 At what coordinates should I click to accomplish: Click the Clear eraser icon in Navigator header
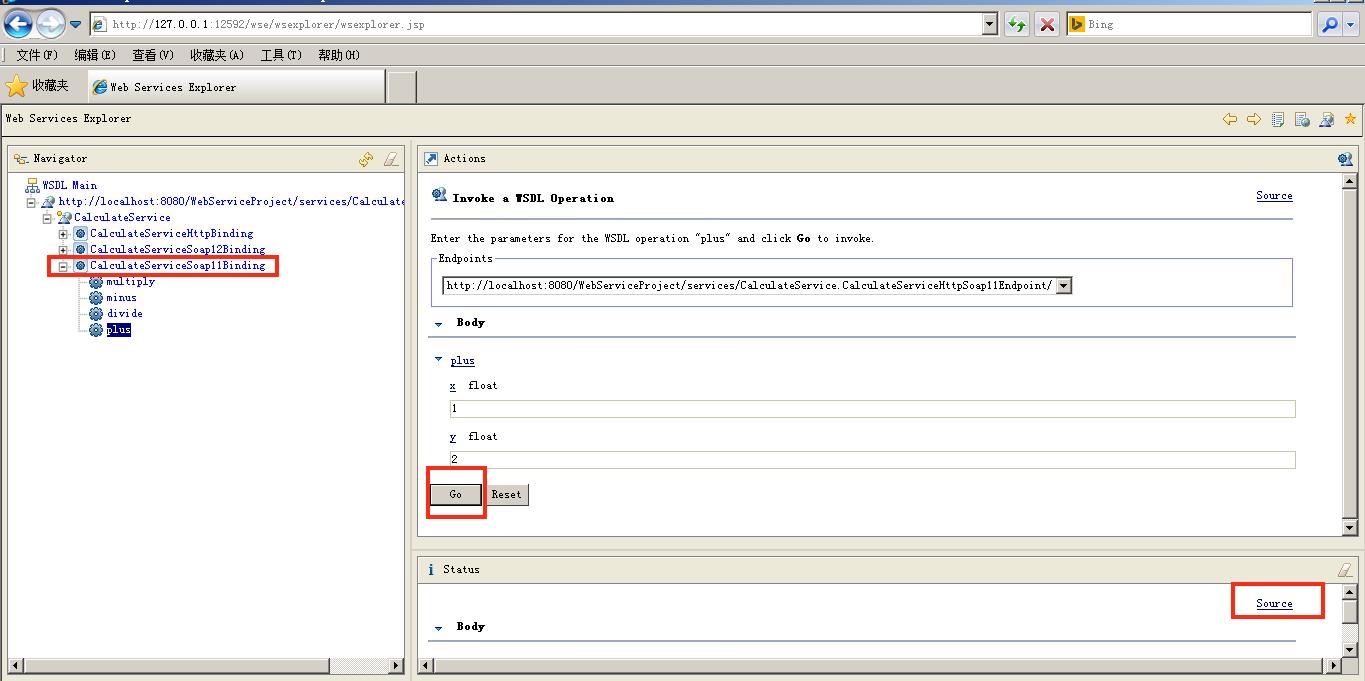pos(391,159)
